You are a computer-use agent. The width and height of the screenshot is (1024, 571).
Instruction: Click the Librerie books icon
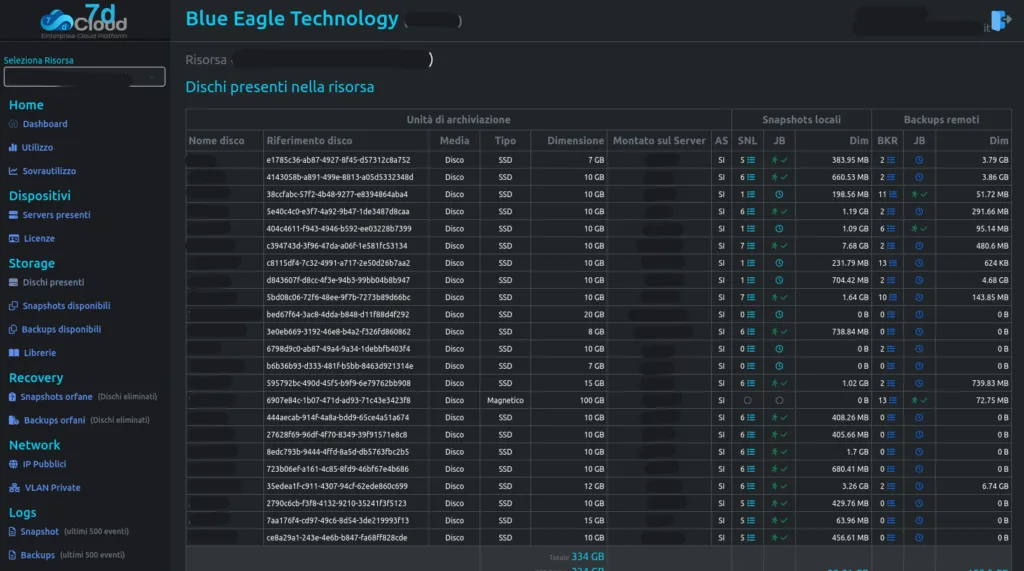coord(14,353)
